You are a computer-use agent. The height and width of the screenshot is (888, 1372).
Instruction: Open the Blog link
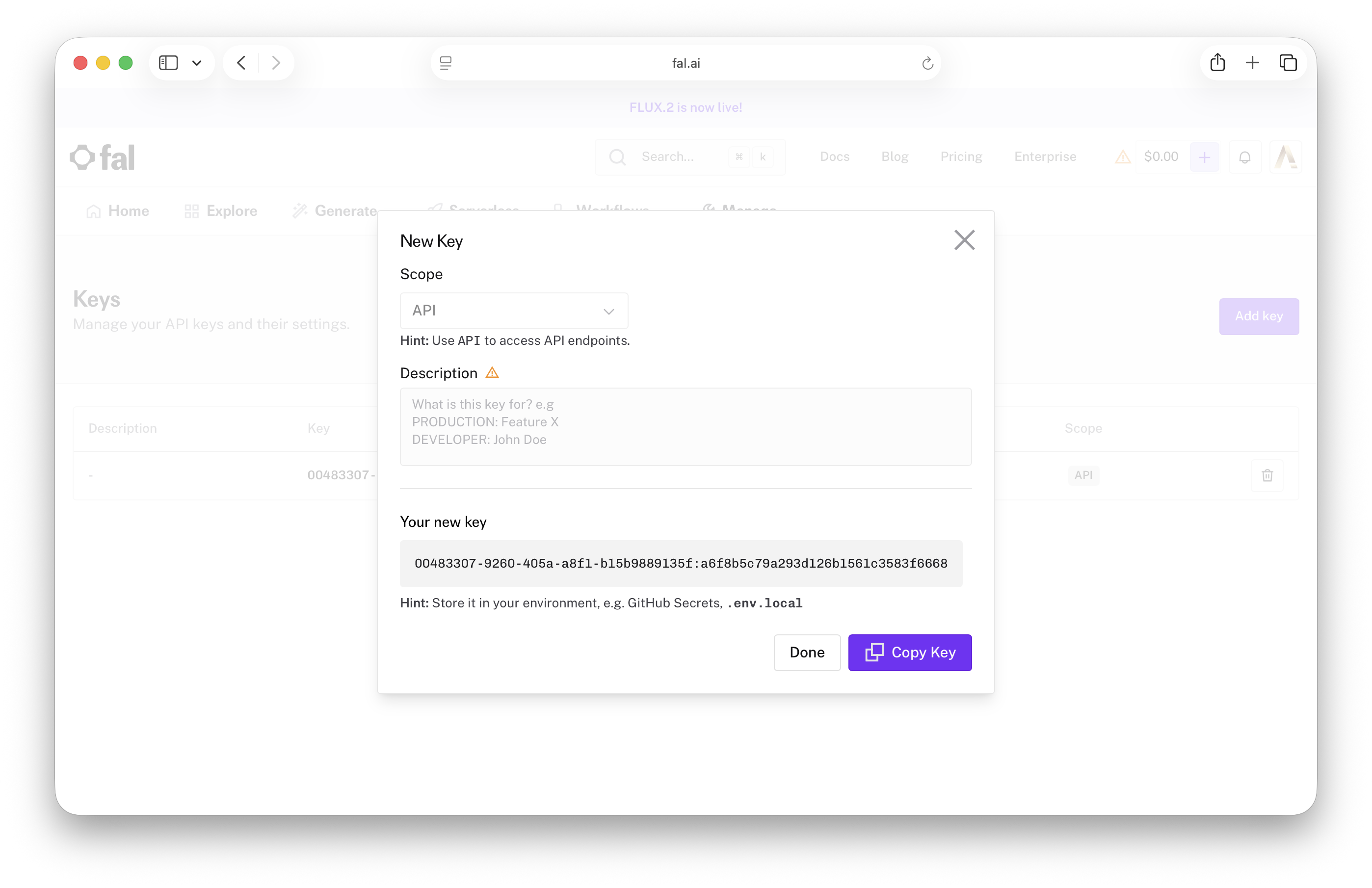(894, 157)
